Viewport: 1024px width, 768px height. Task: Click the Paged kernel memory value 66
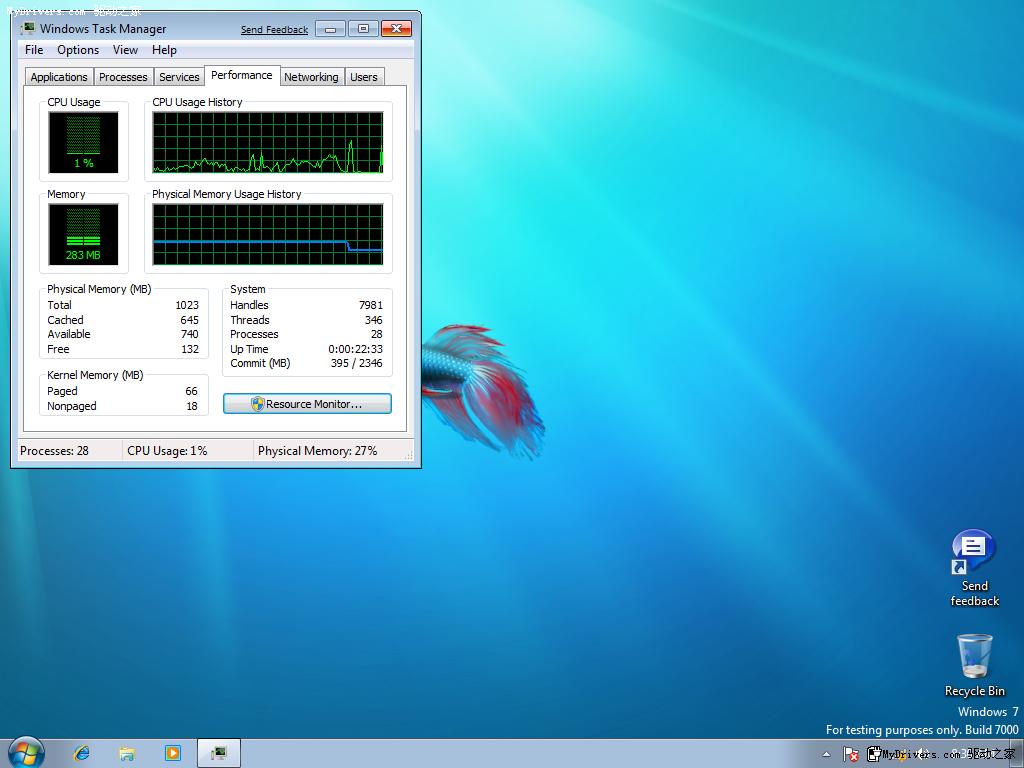pos(191,391)
